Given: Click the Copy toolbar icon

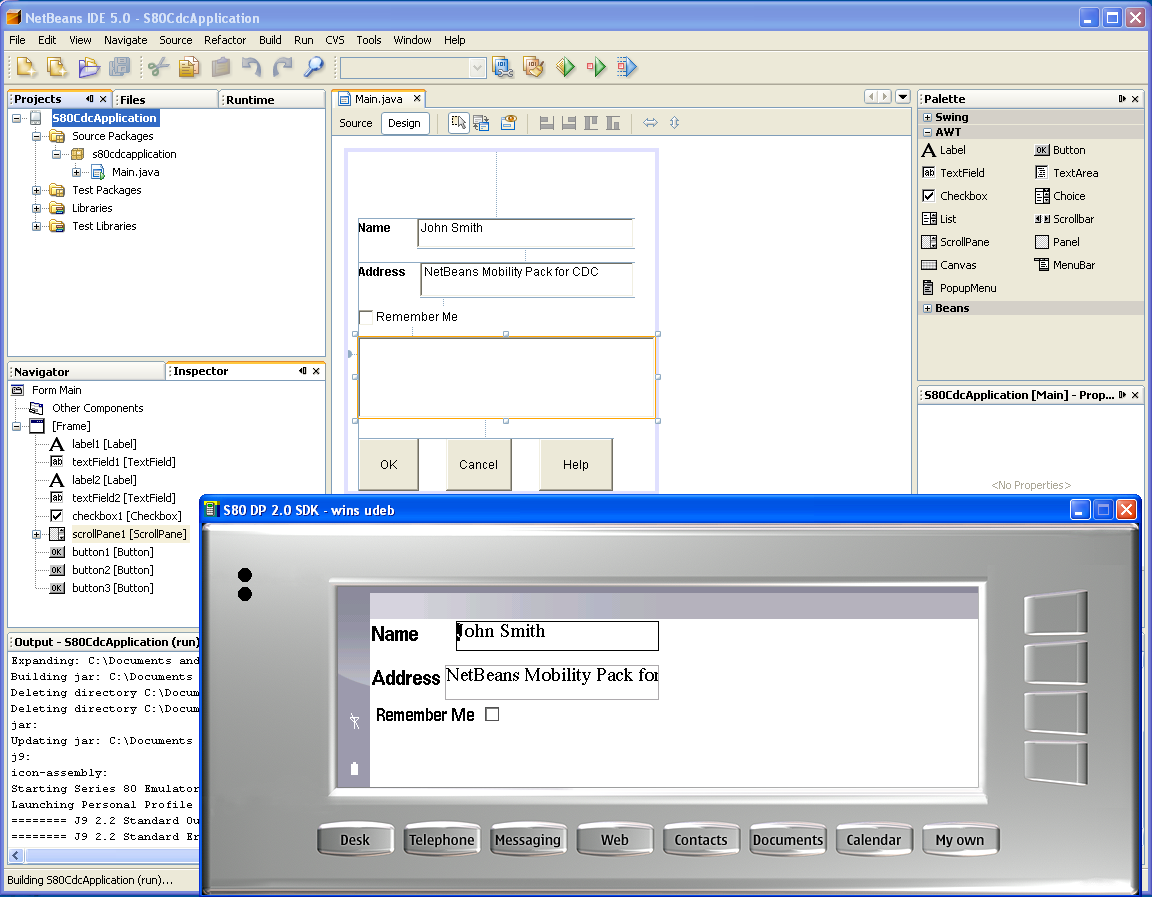Looking at the screenshot, I should (189, 68).
